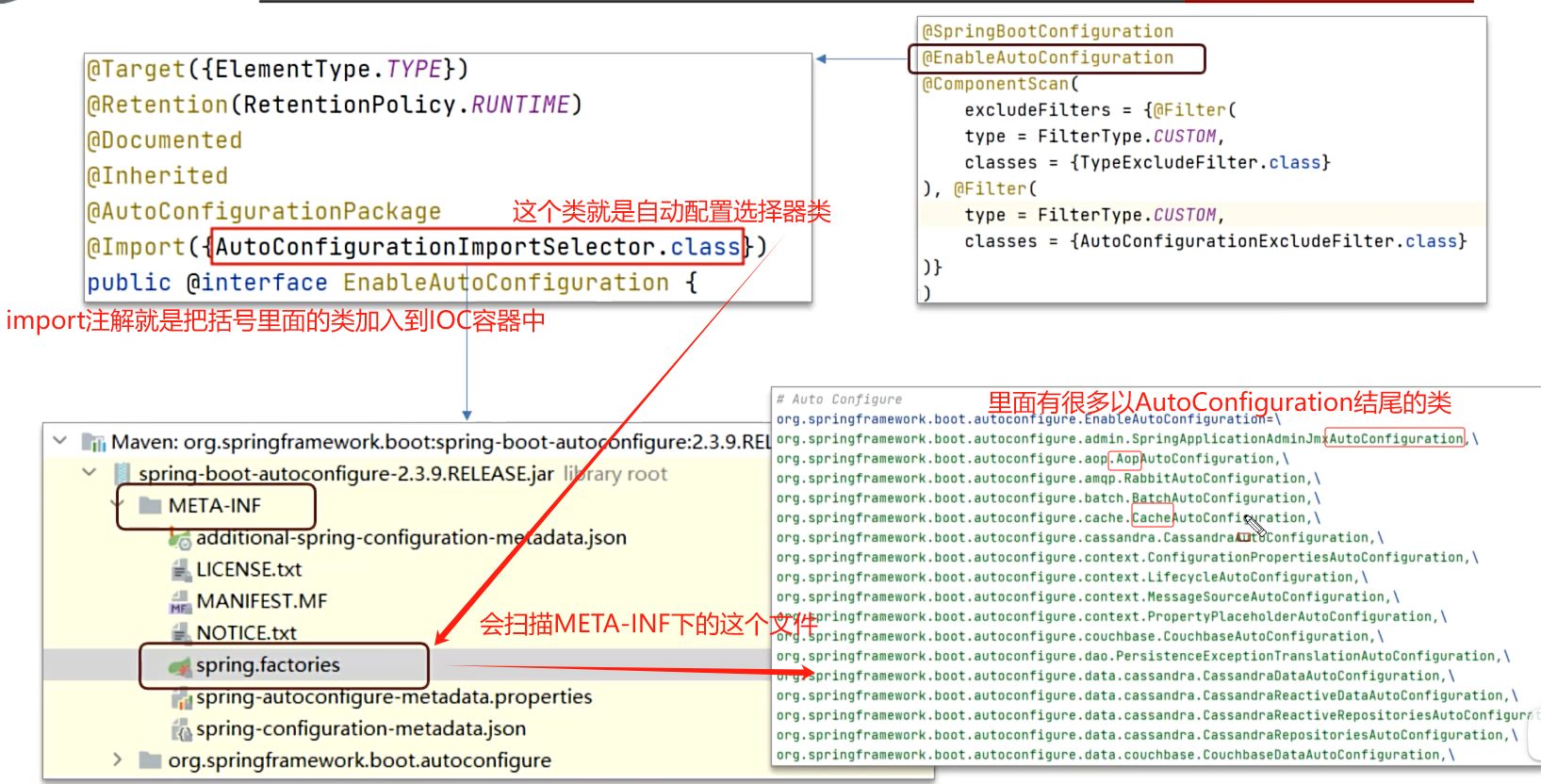The image size is (1541, 784).
Task: Collapse the spring-boot-autoconfigure-2.3.9.RELEASE.jar node
Action: pos(90,471)
